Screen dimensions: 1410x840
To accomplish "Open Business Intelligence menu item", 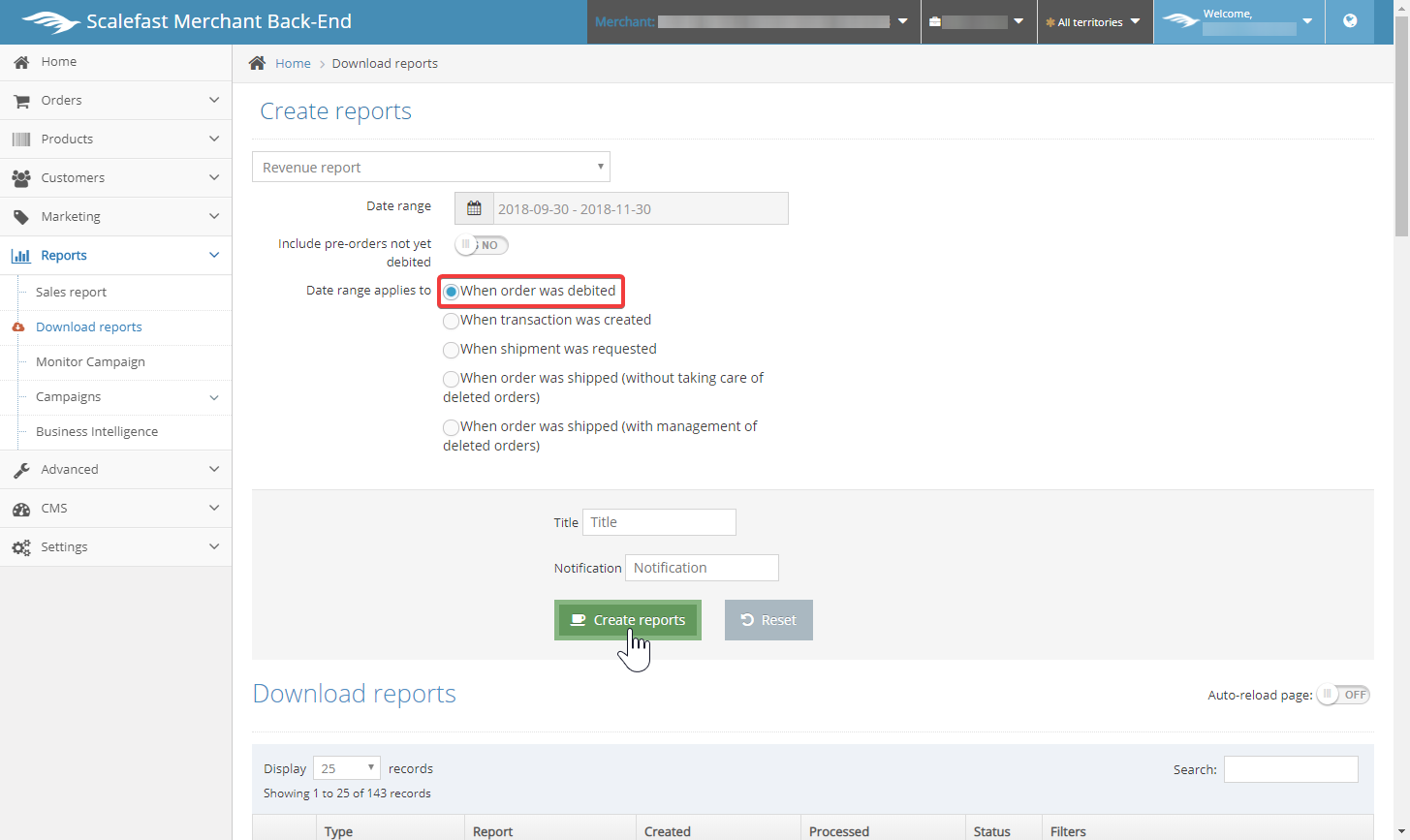I will point(97,432).
